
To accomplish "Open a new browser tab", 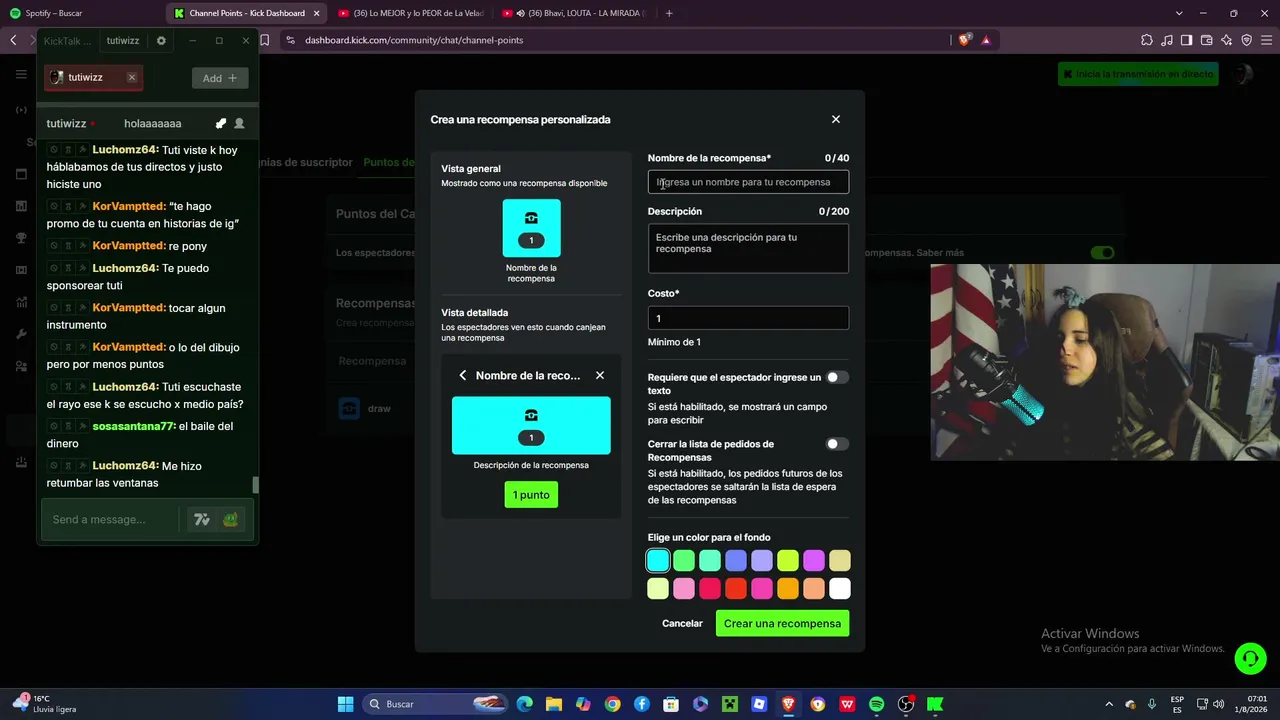I will [669, 13].
